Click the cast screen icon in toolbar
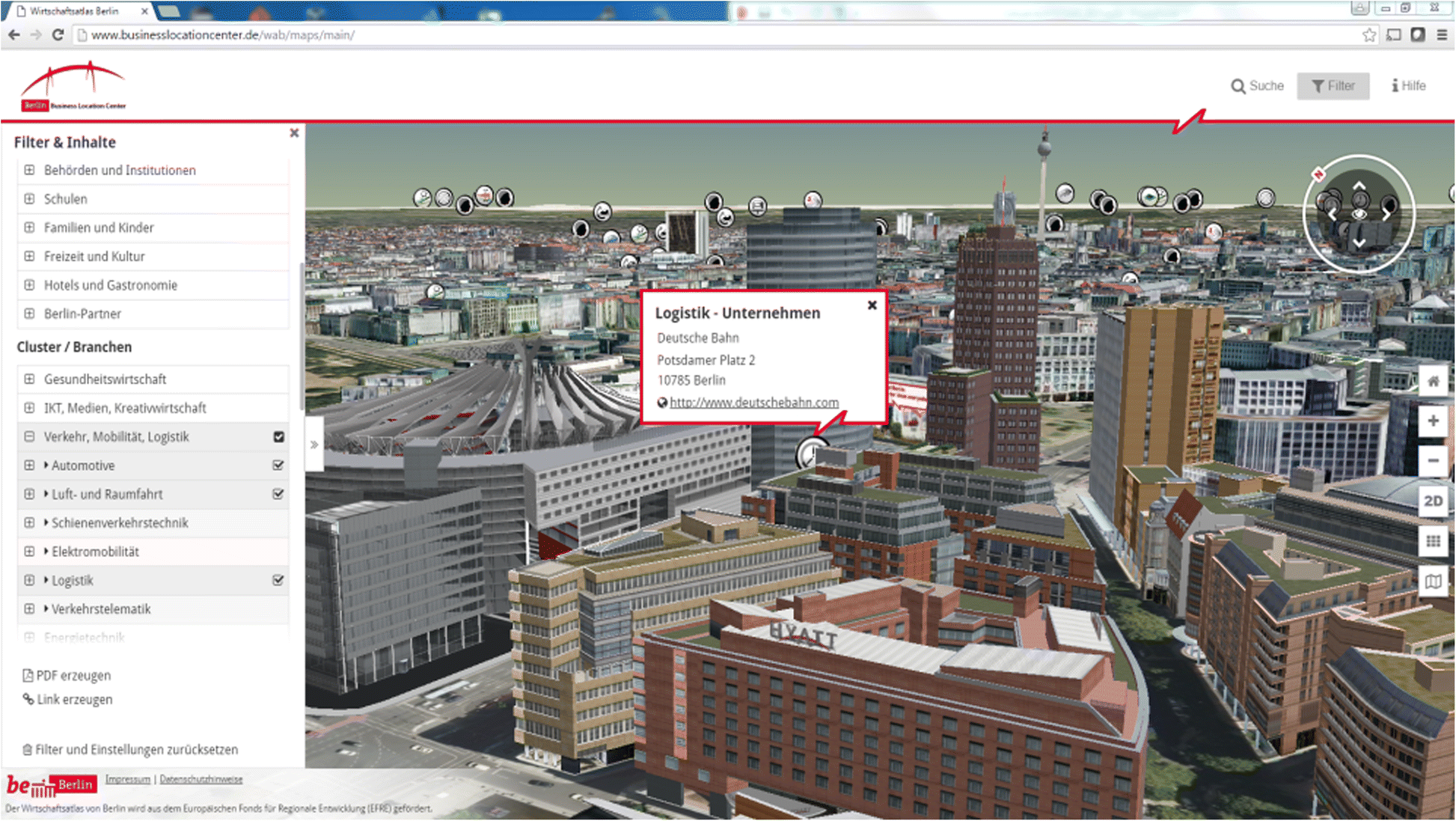The image size is (1456, 821). [x=1394, y=34]
